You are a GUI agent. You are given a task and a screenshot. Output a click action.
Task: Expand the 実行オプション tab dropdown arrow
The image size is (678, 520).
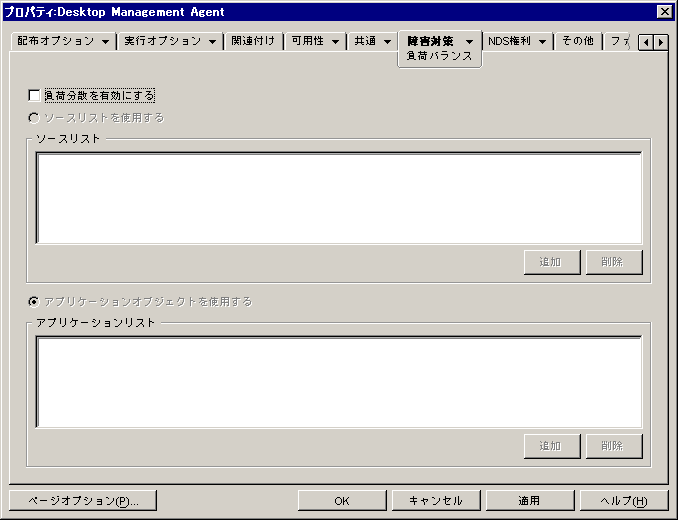212,42
